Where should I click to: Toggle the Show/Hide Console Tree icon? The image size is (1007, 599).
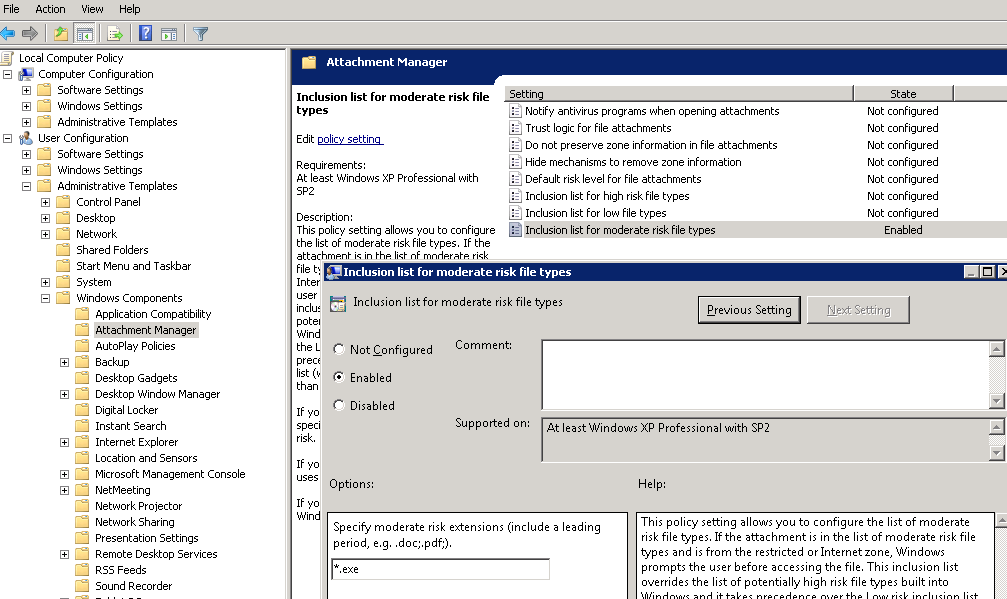tap(85, 34)
